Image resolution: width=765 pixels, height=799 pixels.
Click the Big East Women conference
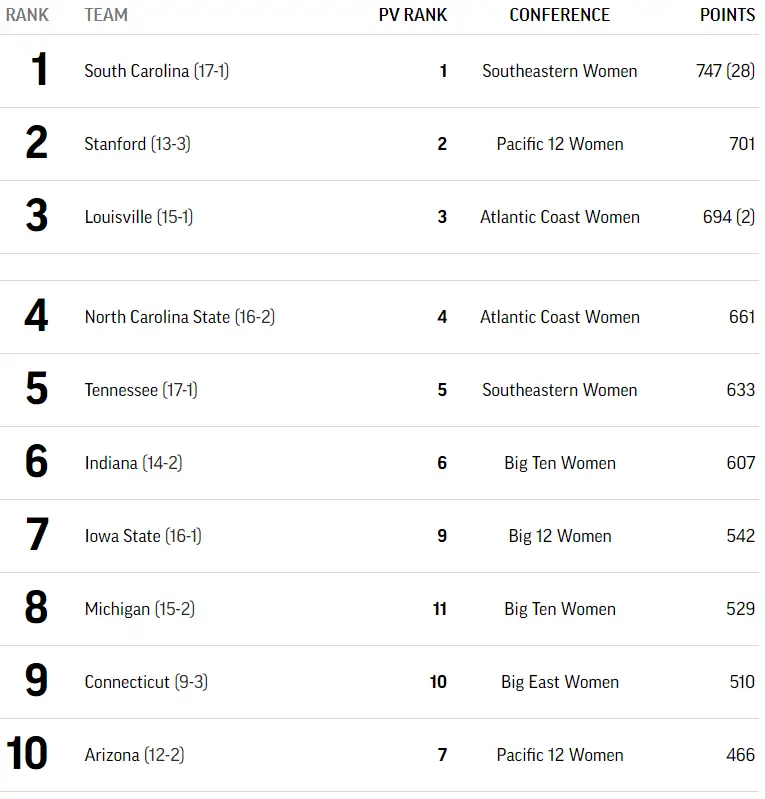(x=559, y=682)
